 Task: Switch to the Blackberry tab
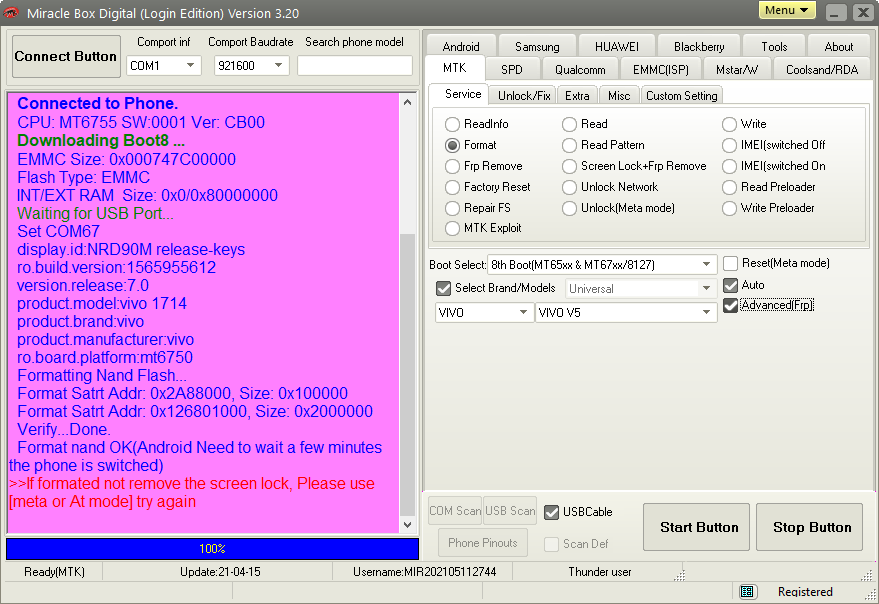point(699,47)
